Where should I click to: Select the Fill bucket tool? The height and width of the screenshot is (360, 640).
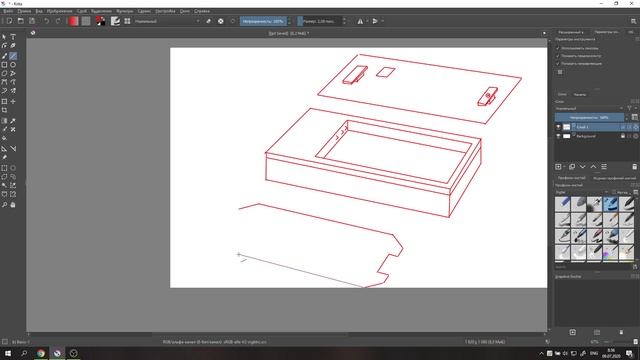click(x=4, y=138)
